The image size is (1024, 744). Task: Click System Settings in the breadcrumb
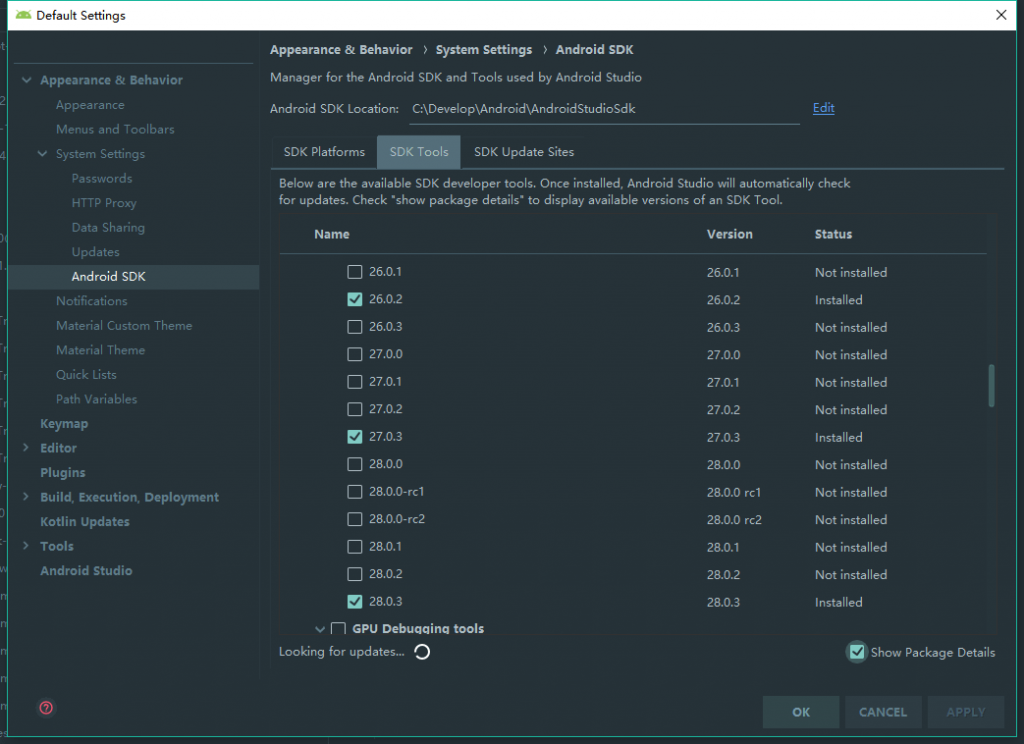tap(484, 50)
